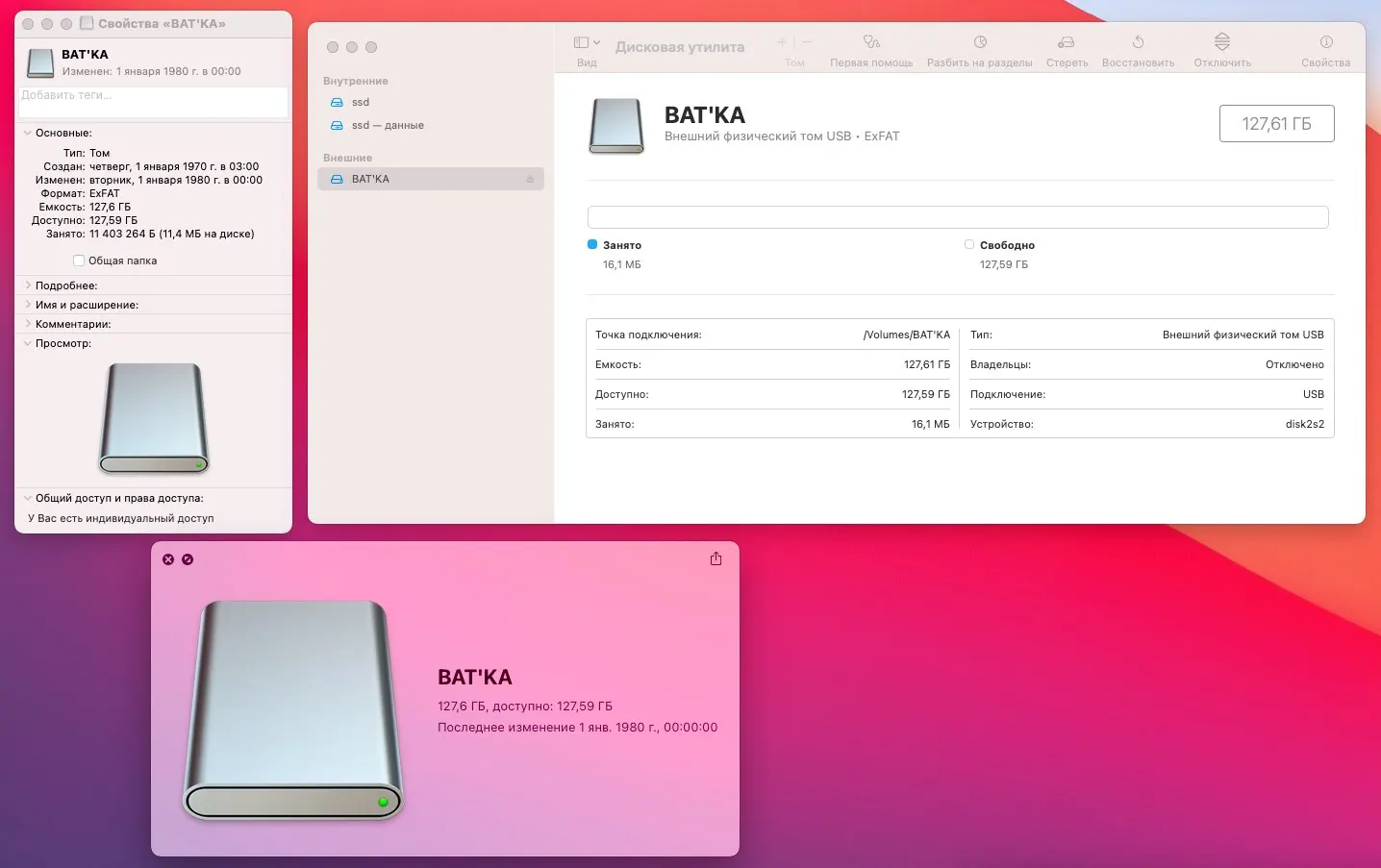This screenshot has height=868, width=1381.
Task: Click the Последнее изменение date in Quick Look
Action: tap(577, 728)
